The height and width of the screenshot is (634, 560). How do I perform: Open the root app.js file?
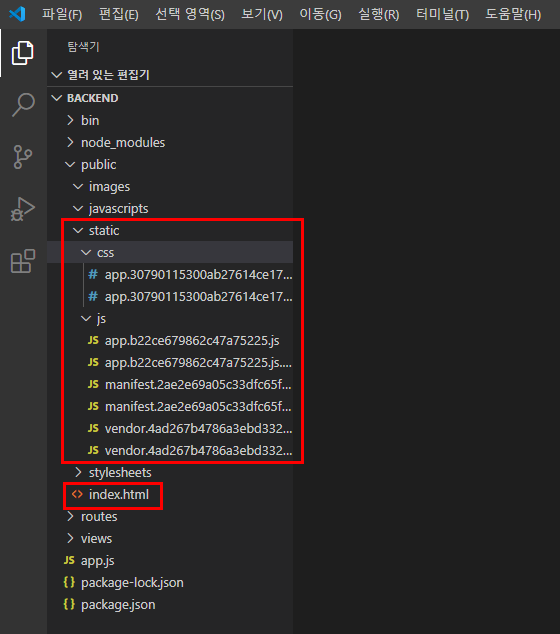tap(170, 560)
